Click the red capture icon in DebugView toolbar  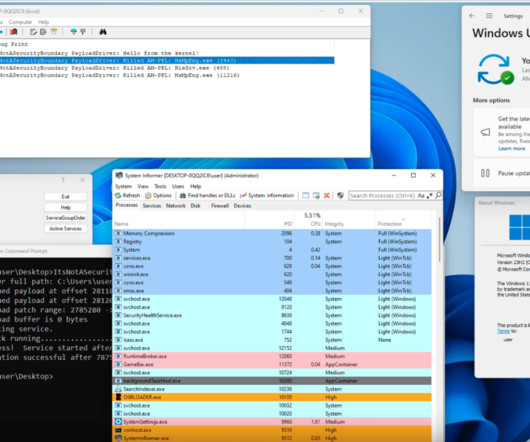click(14, 32)
